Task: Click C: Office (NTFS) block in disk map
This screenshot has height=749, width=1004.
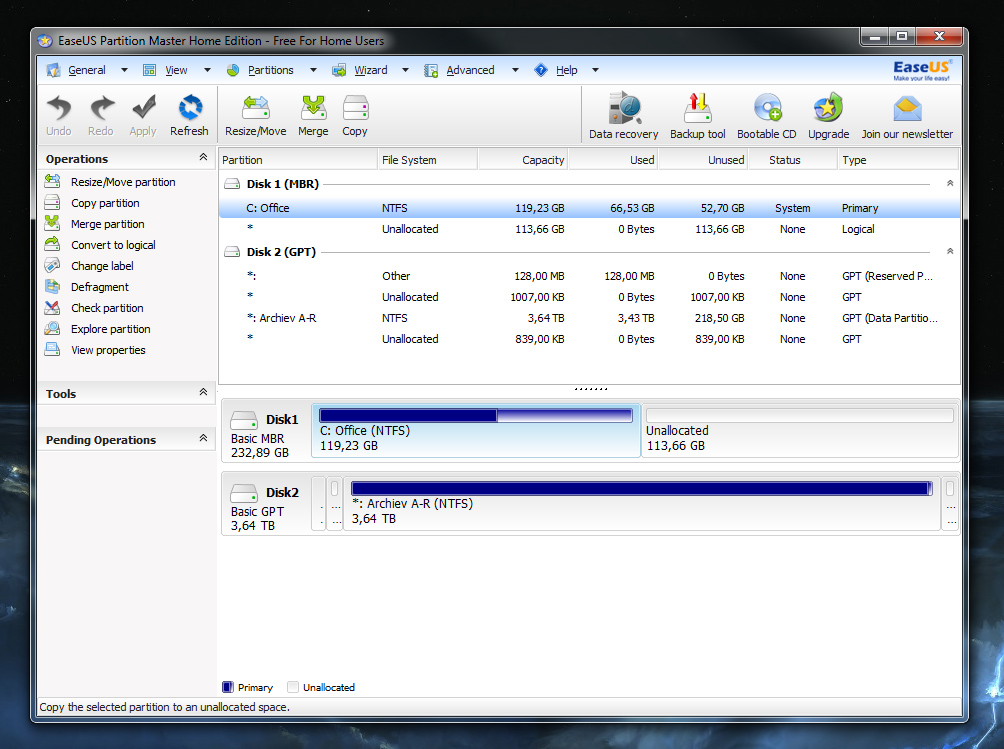Action: tap(476, 430)
